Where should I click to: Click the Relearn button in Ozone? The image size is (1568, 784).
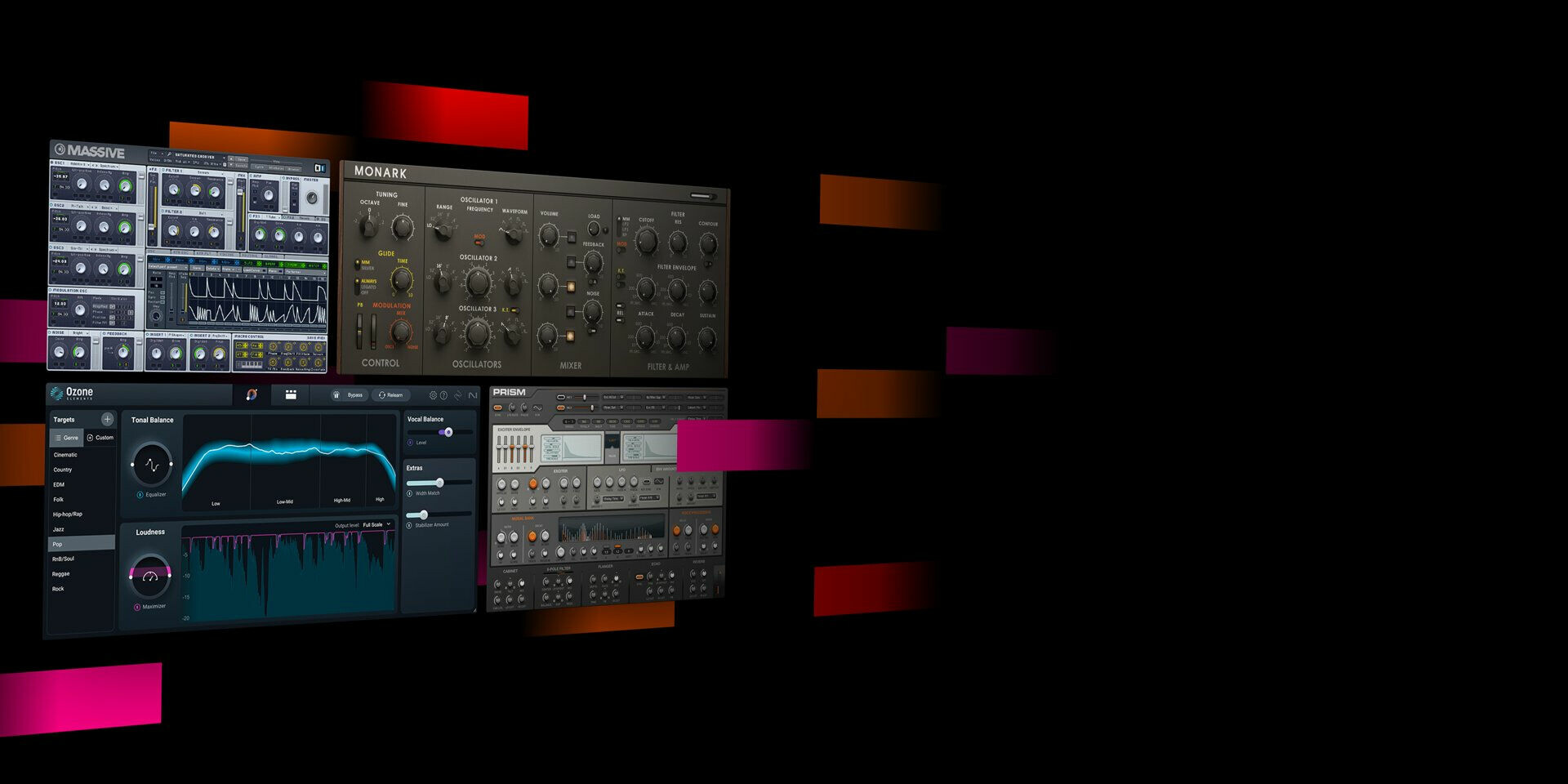pos(391,395)
